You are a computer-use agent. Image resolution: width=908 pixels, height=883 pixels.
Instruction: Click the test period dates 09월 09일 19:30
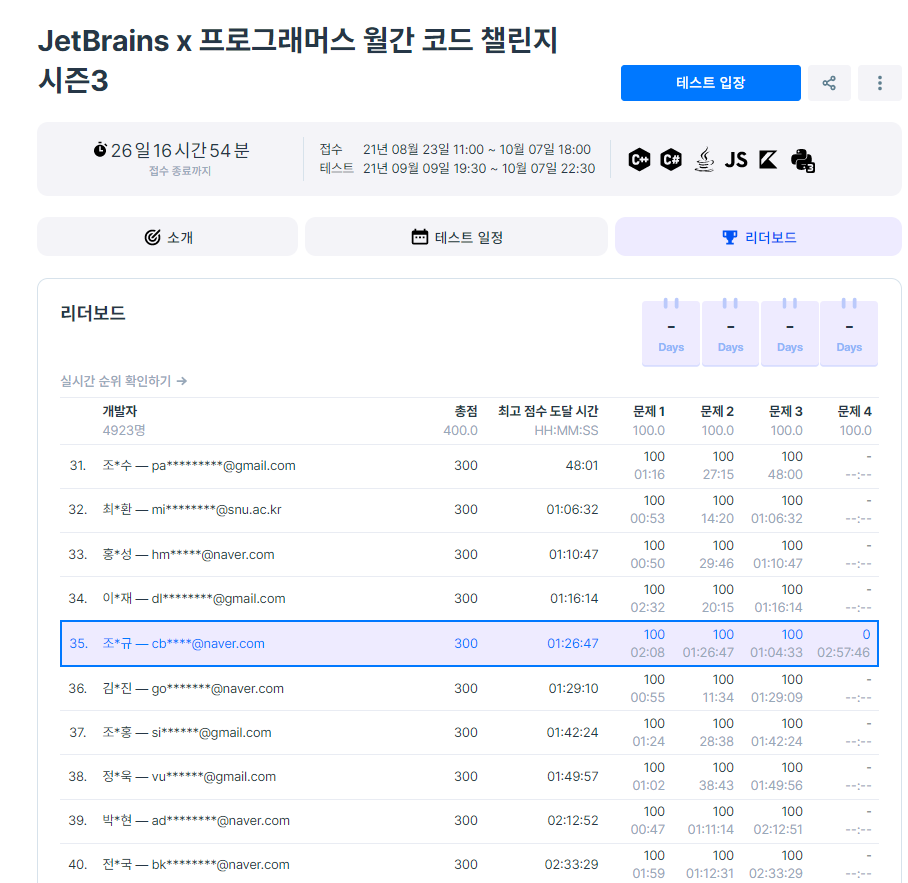[424, 168]
